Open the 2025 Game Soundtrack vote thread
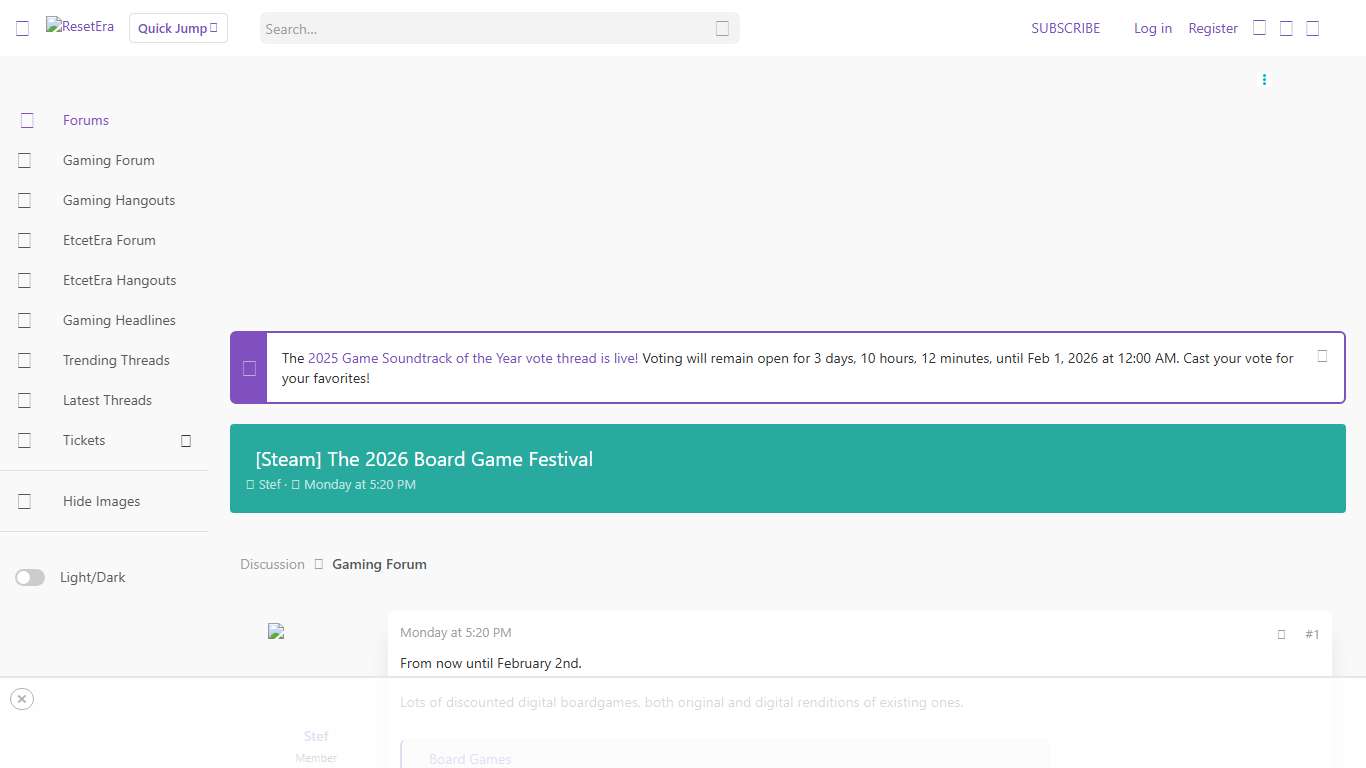Viewport: 1366px width, 768px height. tap(473, 358)
